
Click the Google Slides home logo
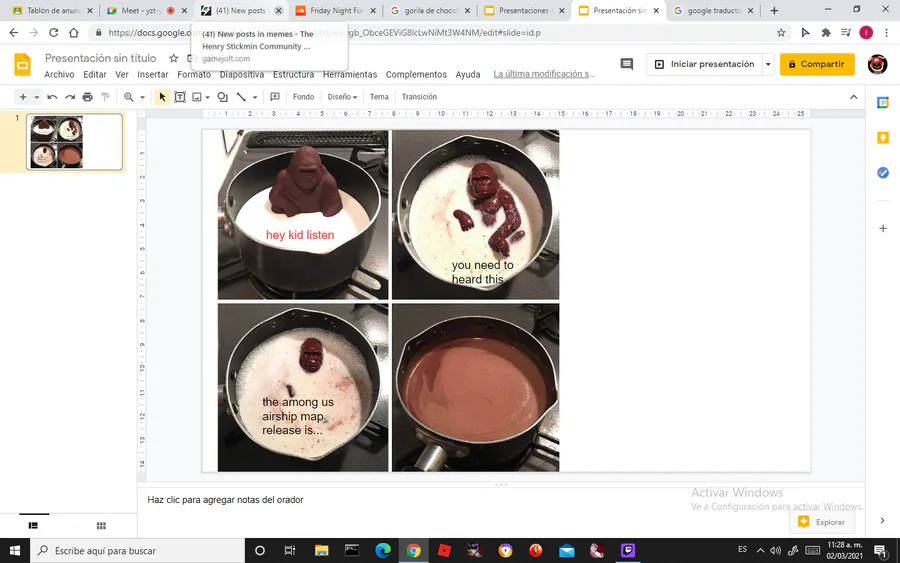coord(22,65)
